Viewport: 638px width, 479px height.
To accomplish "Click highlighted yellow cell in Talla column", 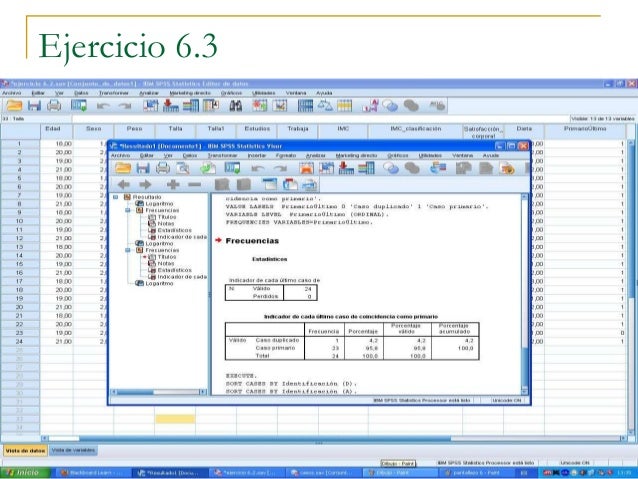I will click(x=175, y=419).
